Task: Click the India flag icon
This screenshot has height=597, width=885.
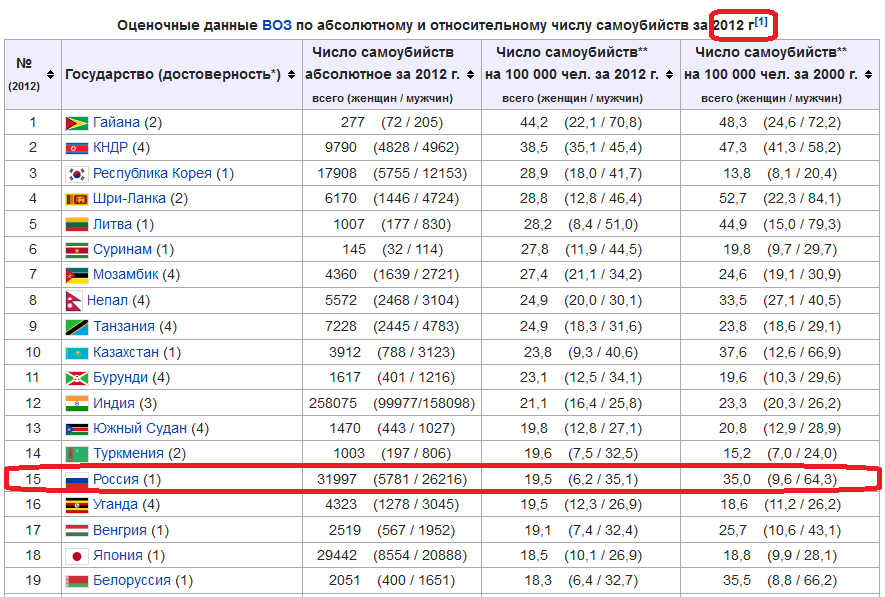Action: 76,403
